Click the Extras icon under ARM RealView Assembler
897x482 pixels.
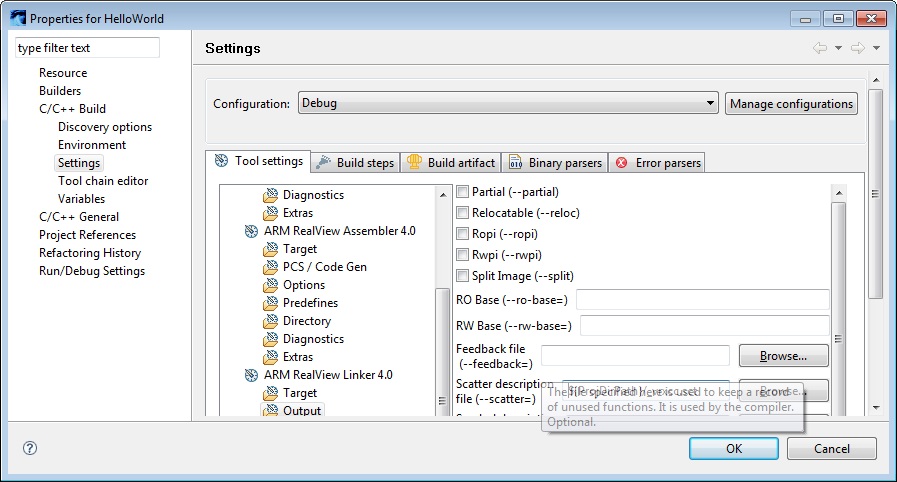coord(270,357)
